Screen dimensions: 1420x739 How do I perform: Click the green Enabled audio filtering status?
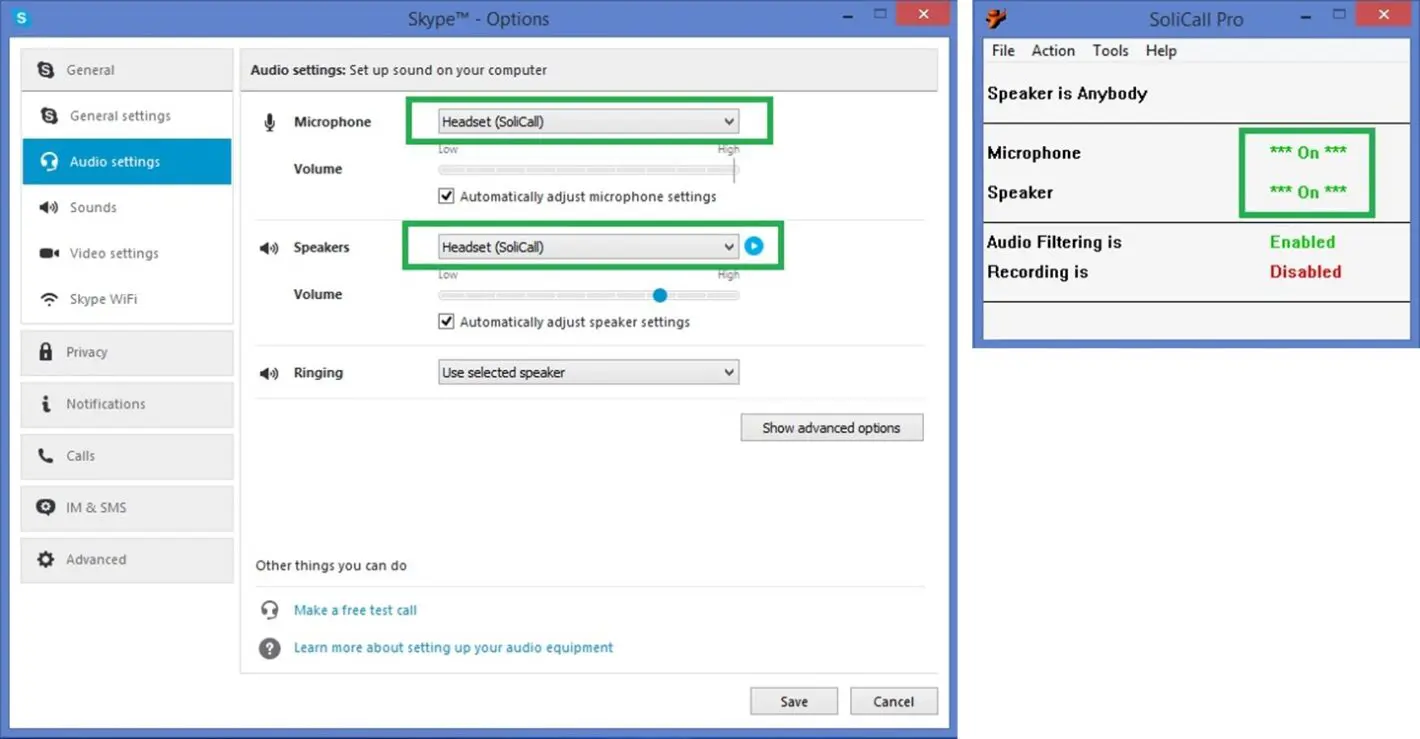1302,242
